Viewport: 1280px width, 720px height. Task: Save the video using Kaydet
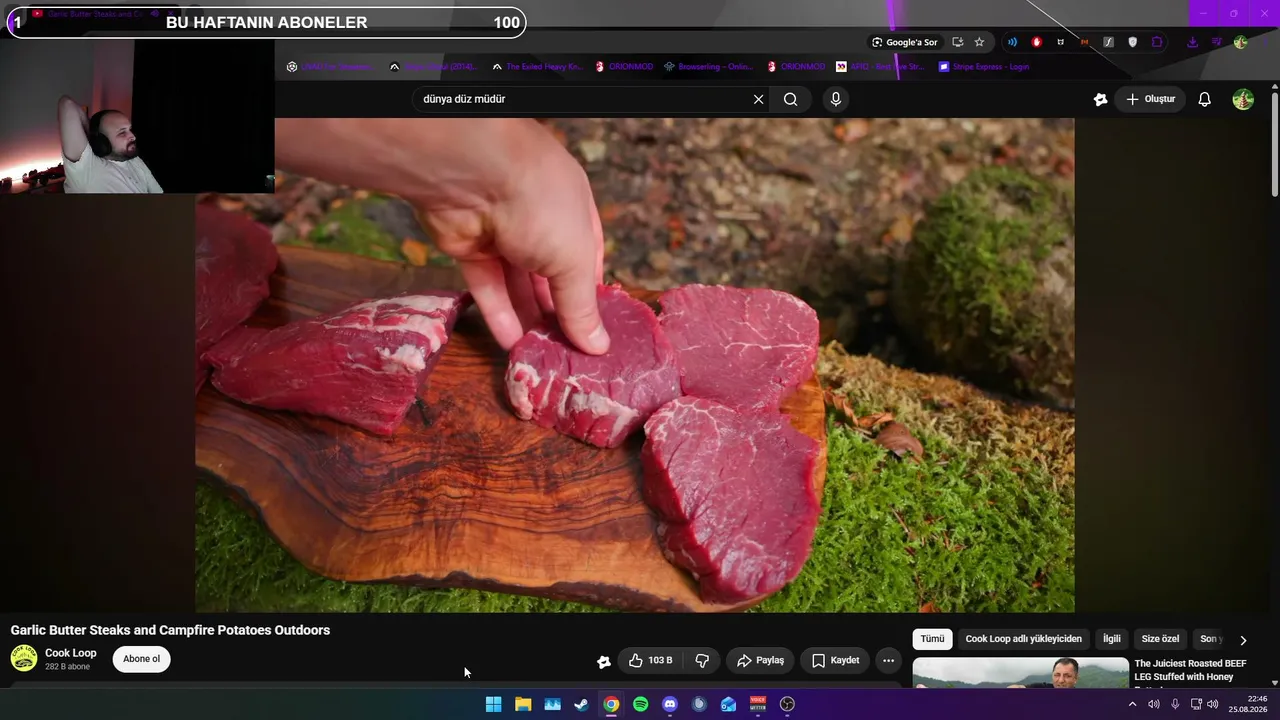coord(835,660)
